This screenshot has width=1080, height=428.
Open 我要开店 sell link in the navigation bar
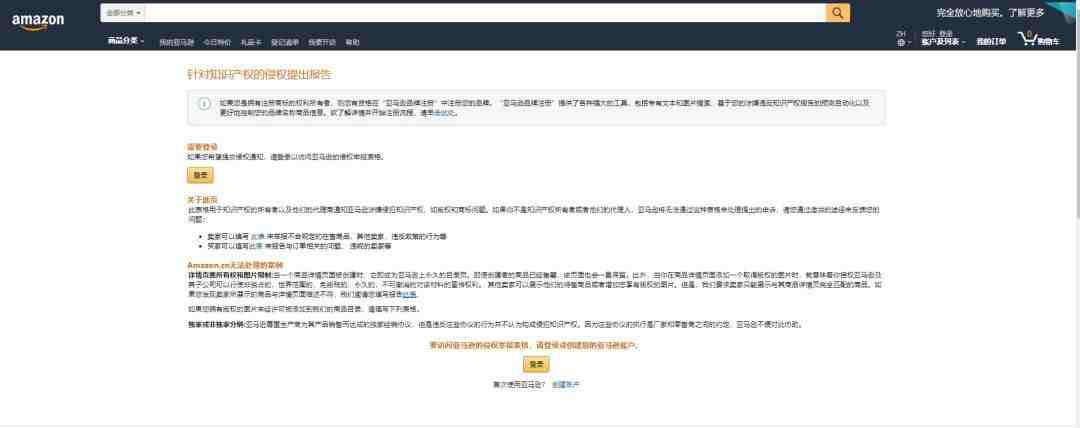pyautogui.click(x=322, y=42)
